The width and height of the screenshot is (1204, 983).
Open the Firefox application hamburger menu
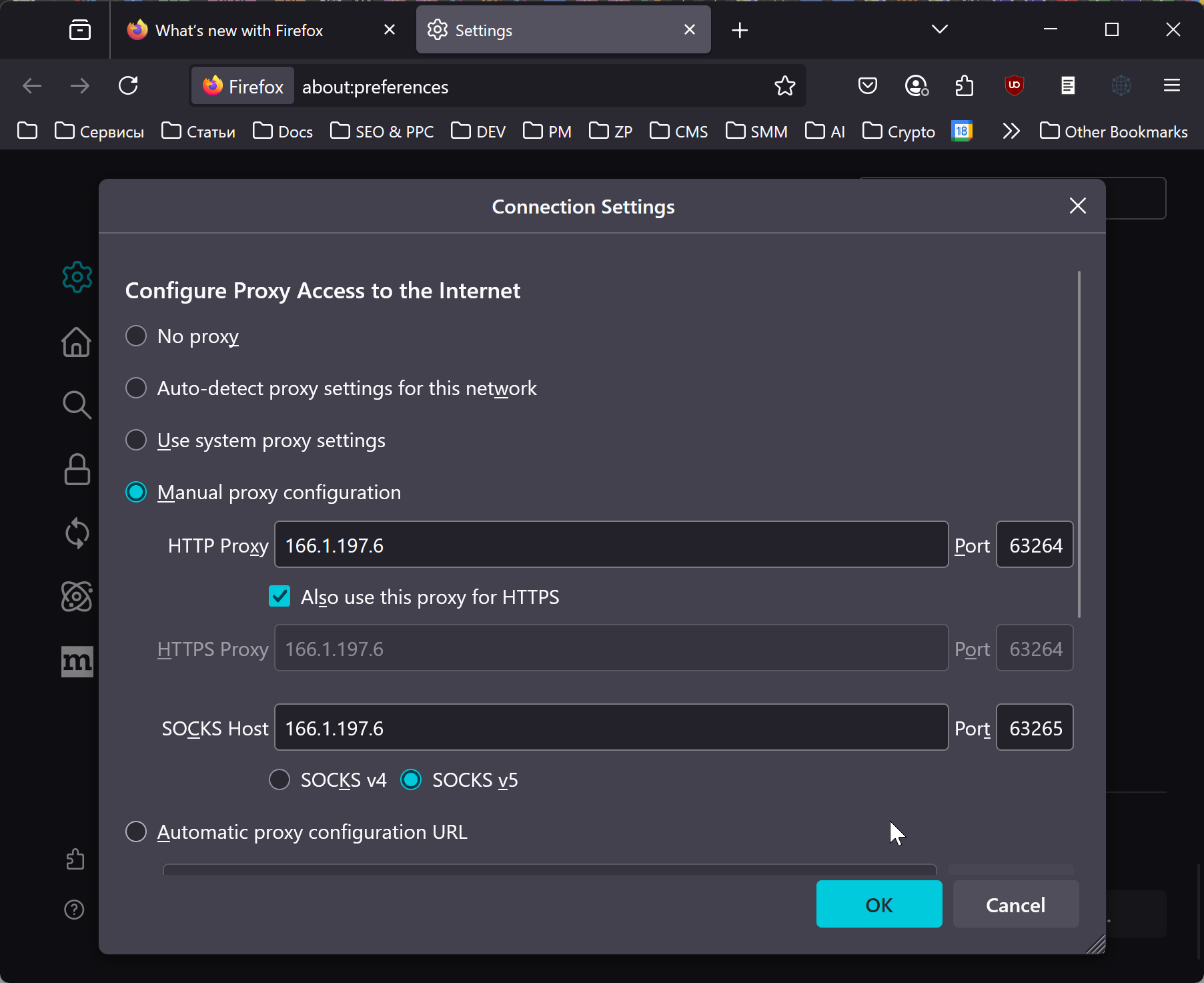1172,86
